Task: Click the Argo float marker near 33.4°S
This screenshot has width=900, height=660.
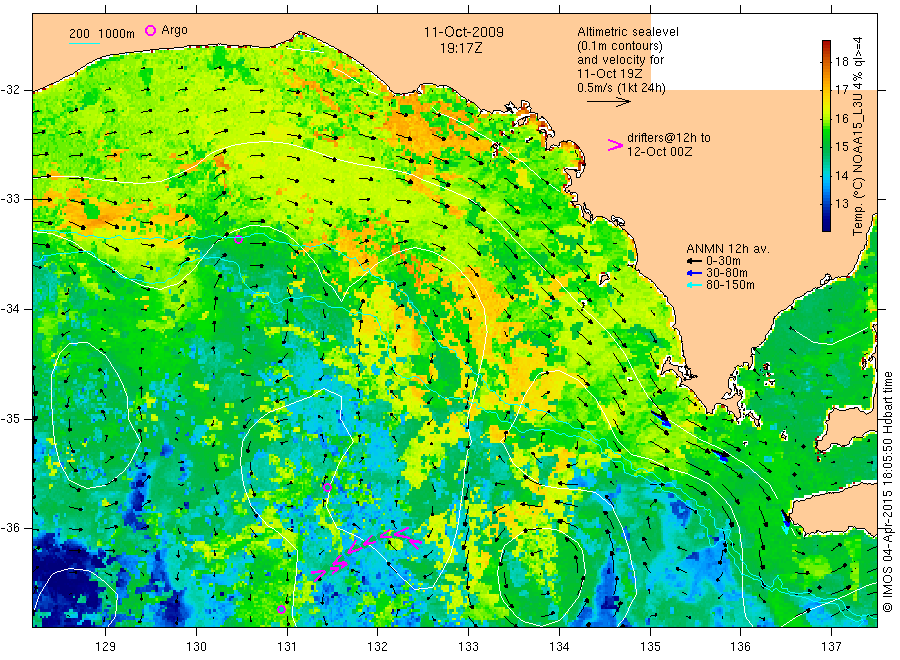Action: (238, 239)
